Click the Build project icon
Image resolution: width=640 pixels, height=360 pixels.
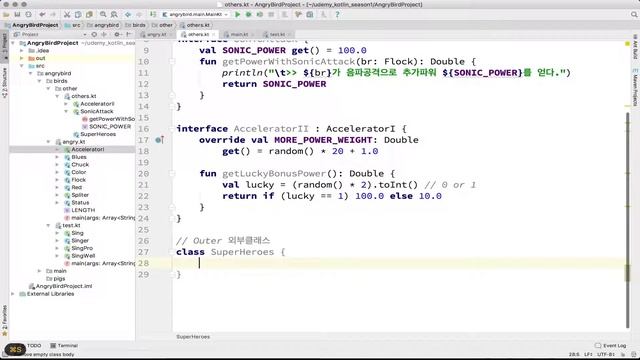pyautogui.click(x=153, y=15)
